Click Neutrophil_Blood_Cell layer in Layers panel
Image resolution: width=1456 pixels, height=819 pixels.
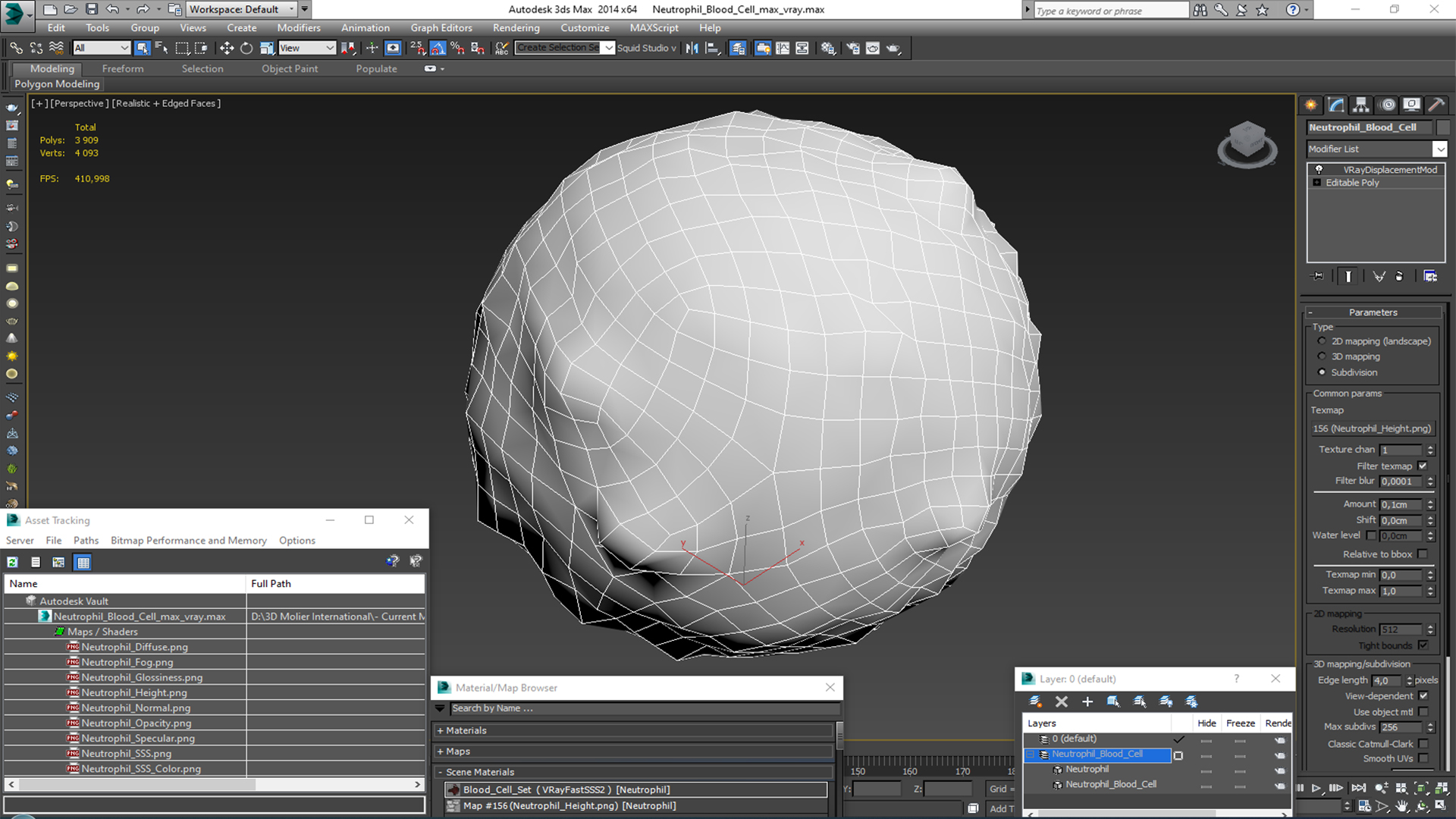1101,753
